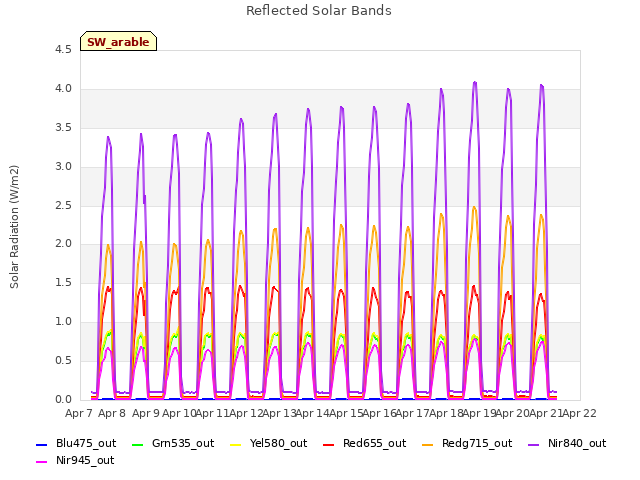Image resolution: width=640 pixels, height=480 pixels.
Task: Click the red Red655_out legend color marker
Action: [x=329, y=444]
